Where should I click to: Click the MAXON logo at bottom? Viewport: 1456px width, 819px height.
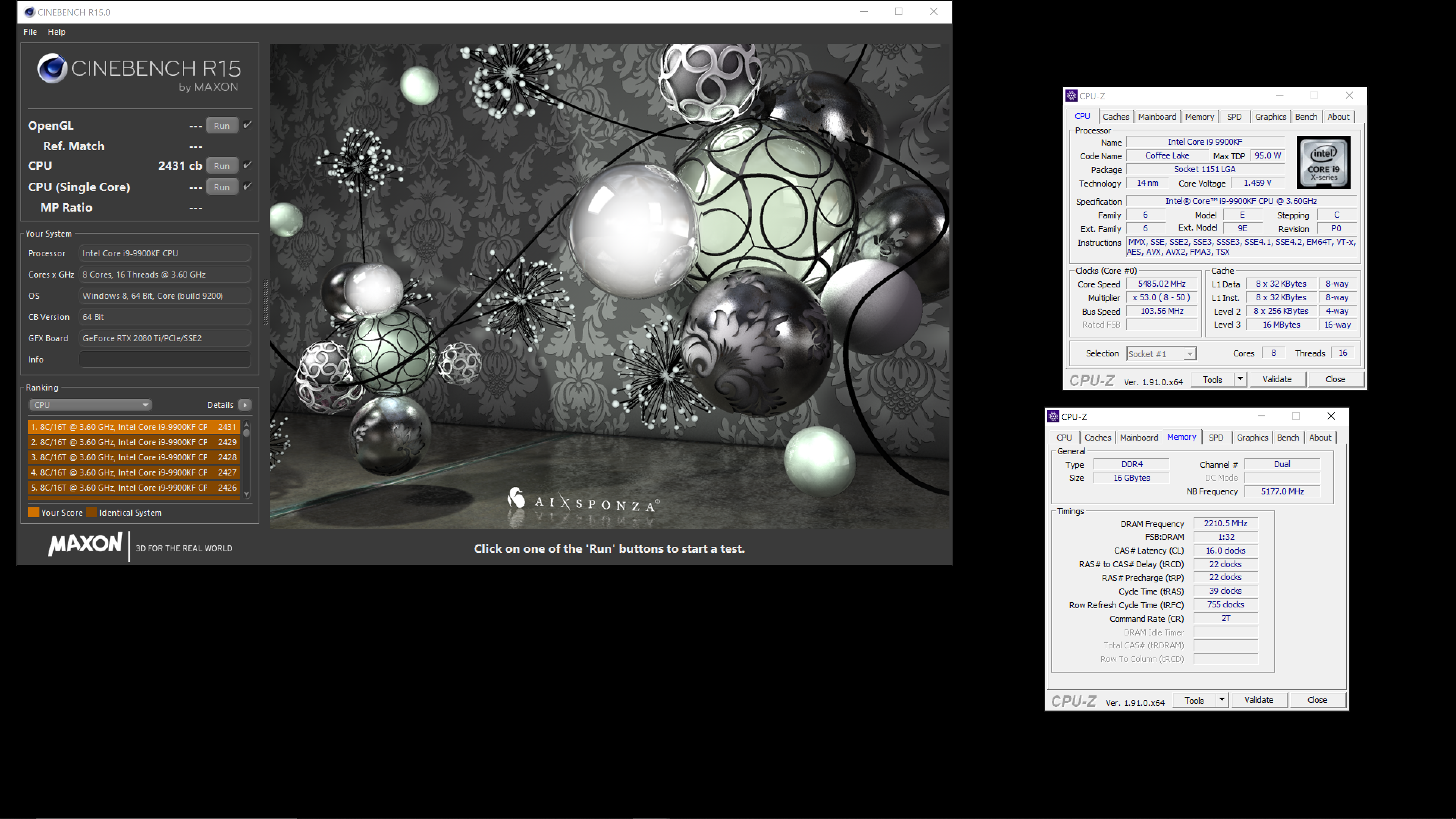coord(85,544)
